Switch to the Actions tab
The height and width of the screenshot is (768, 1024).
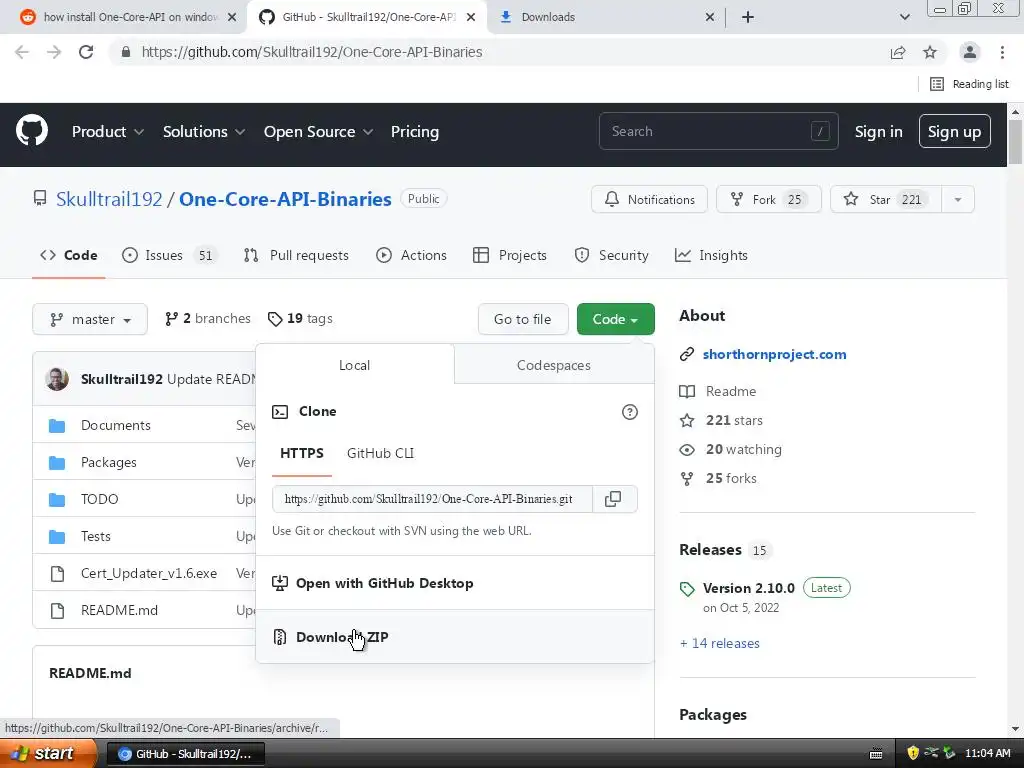(x=411, y=255)
